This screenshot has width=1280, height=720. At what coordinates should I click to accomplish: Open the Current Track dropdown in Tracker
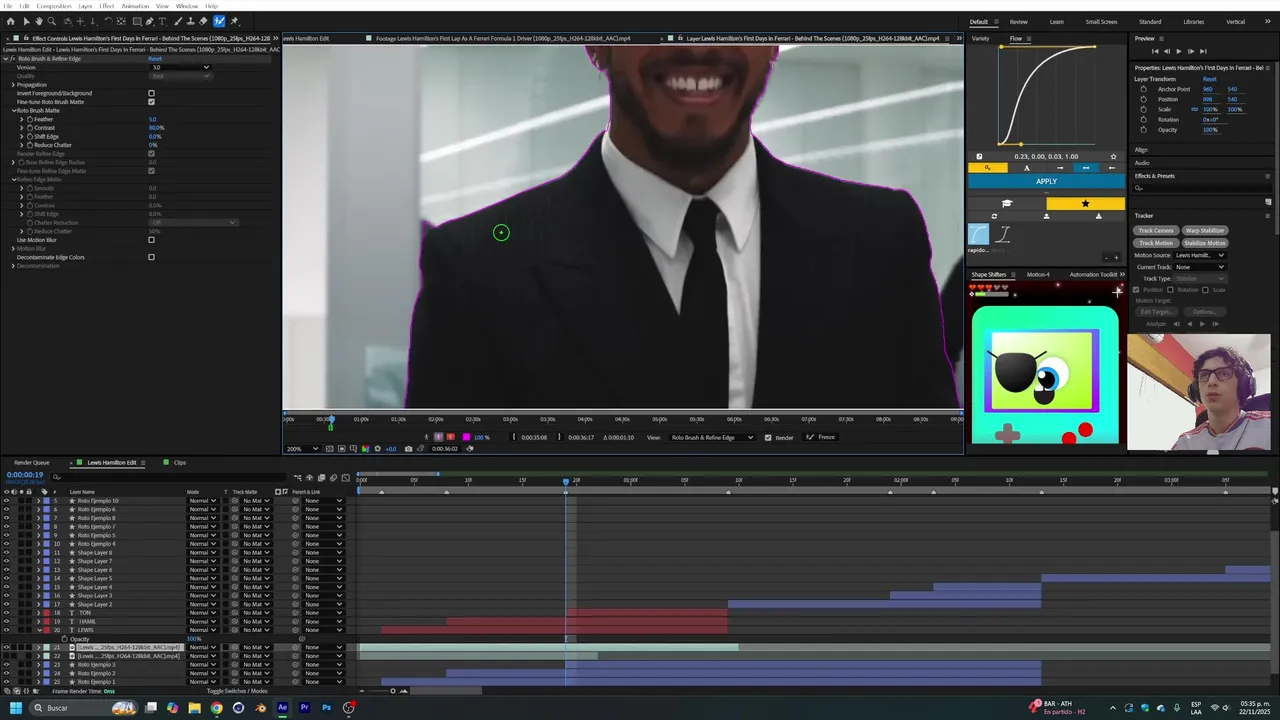click(x=1200, y=267)
